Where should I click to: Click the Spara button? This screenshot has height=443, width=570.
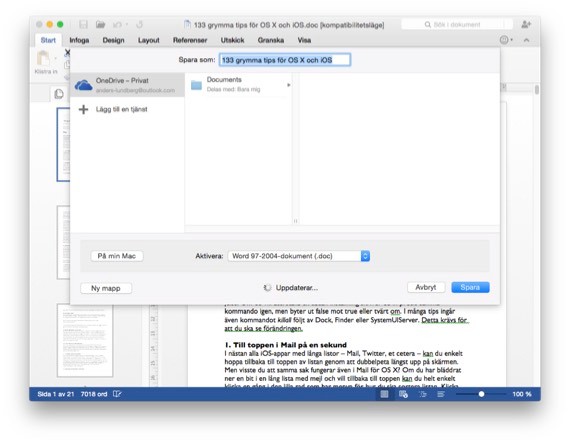(x=470, y=287)
